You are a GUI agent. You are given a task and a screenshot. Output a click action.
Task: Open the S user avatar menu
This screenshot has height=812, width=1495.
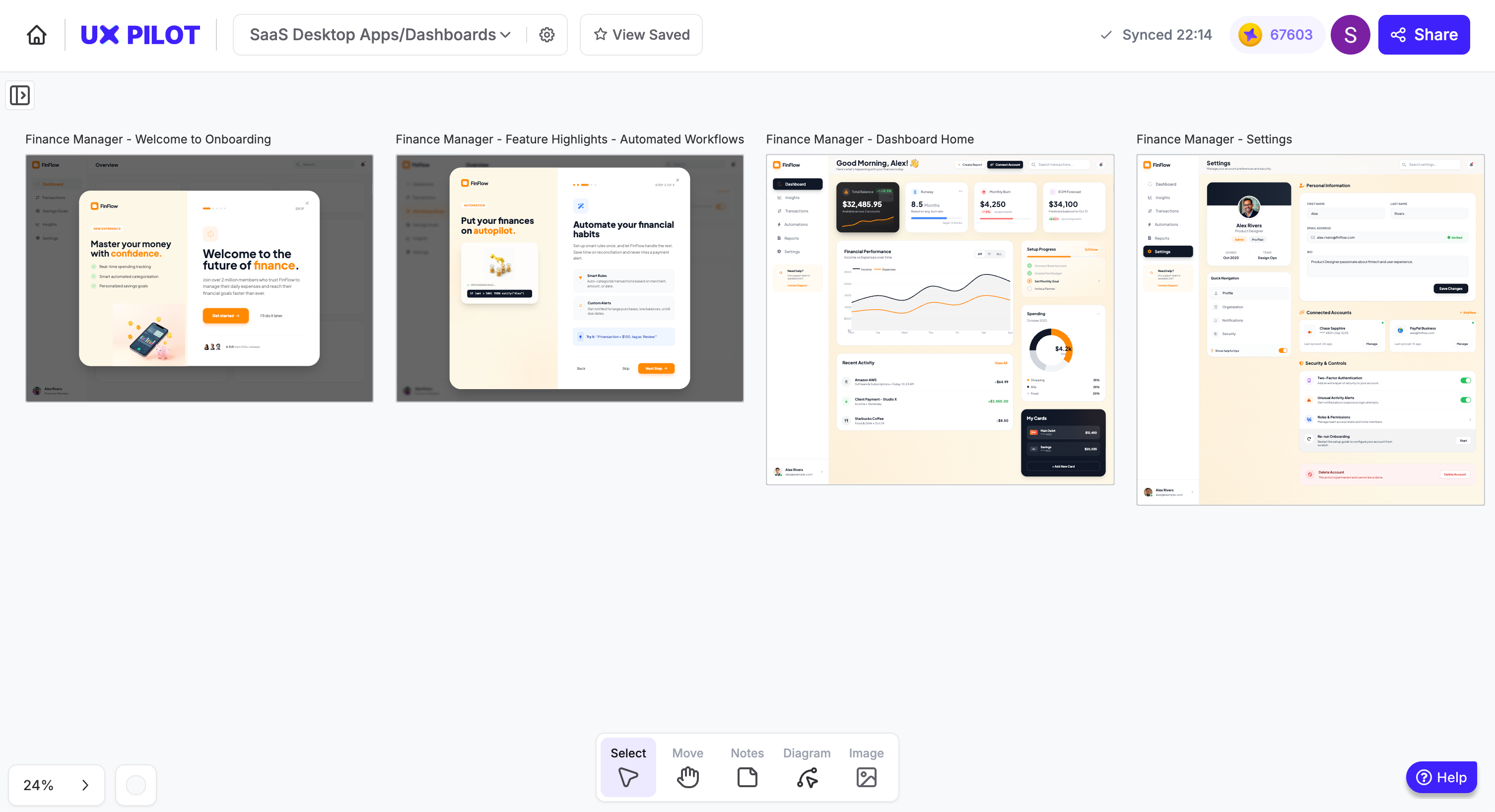pyautogui.click(x=1350, y=35)
